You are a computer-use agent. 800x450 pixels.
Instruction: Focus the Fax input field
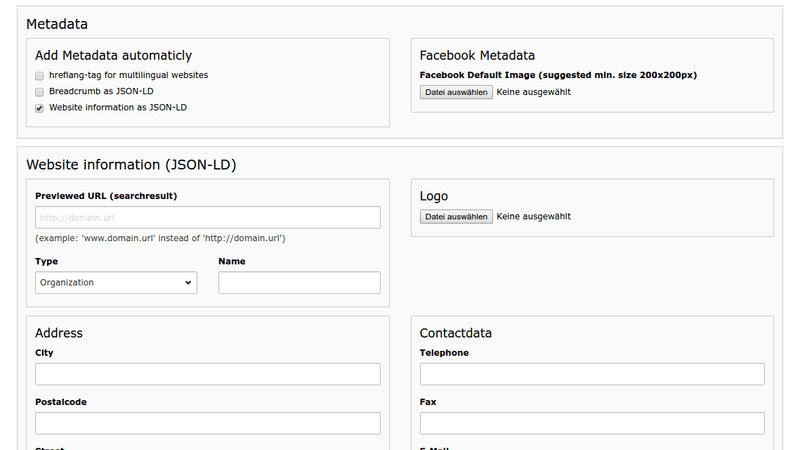[592, 423]
